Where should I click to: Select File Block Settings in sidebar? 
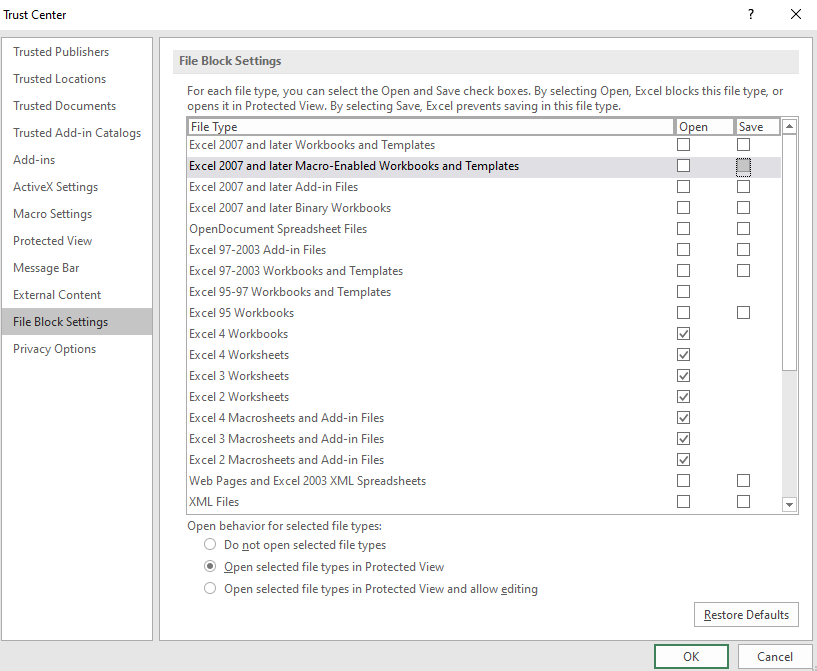click(77, 321)
